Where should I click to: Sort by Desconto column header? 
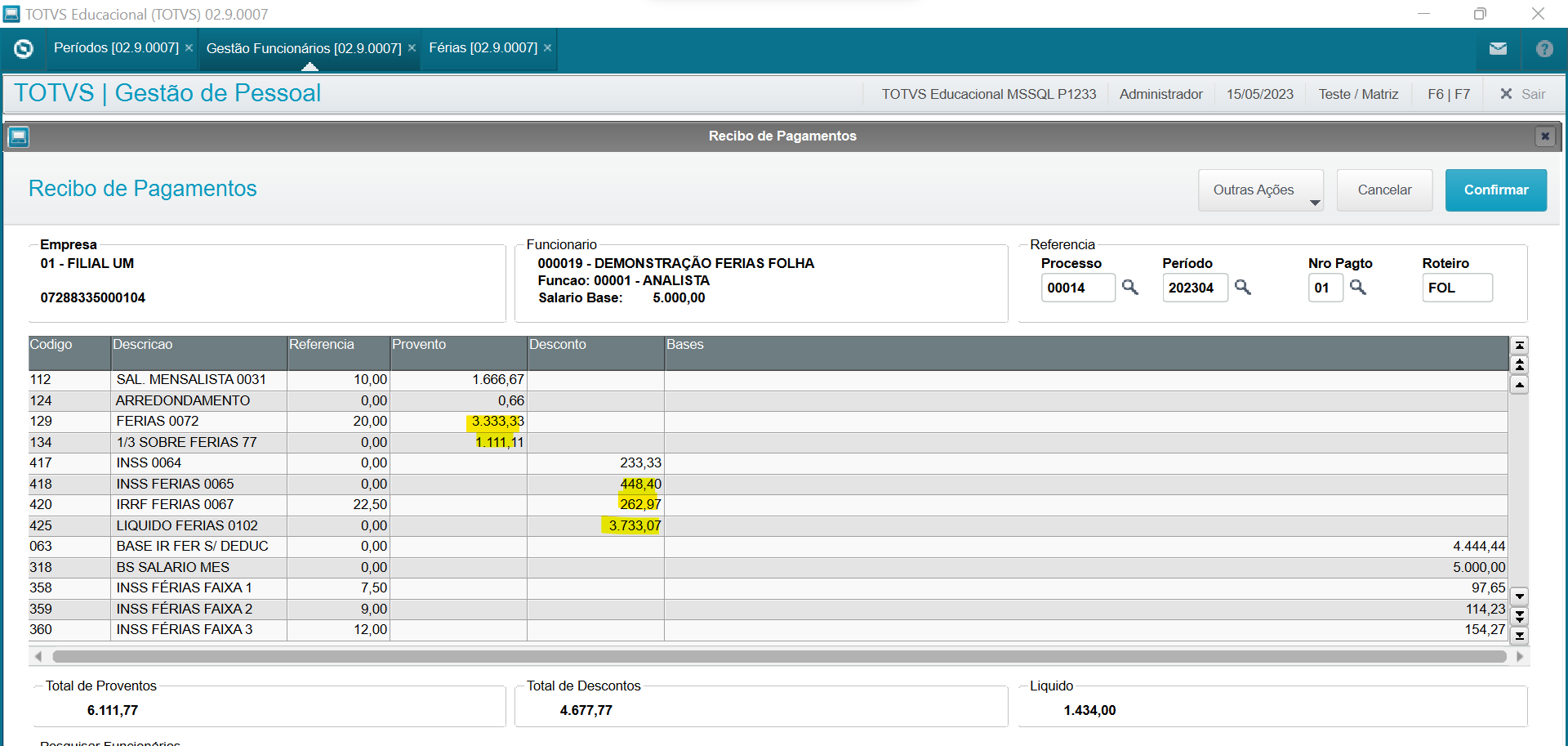[595, 353]
